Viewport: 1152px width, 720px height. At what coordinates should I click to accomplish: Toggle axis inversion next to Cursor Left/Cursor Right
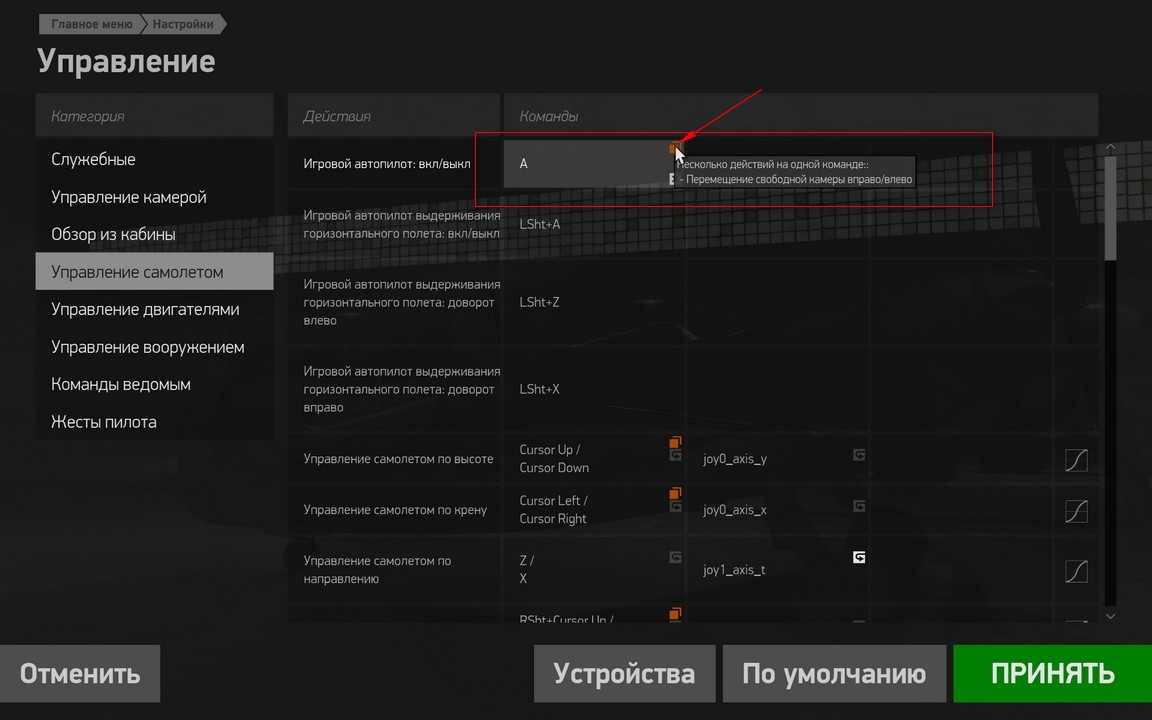point(675,506)
